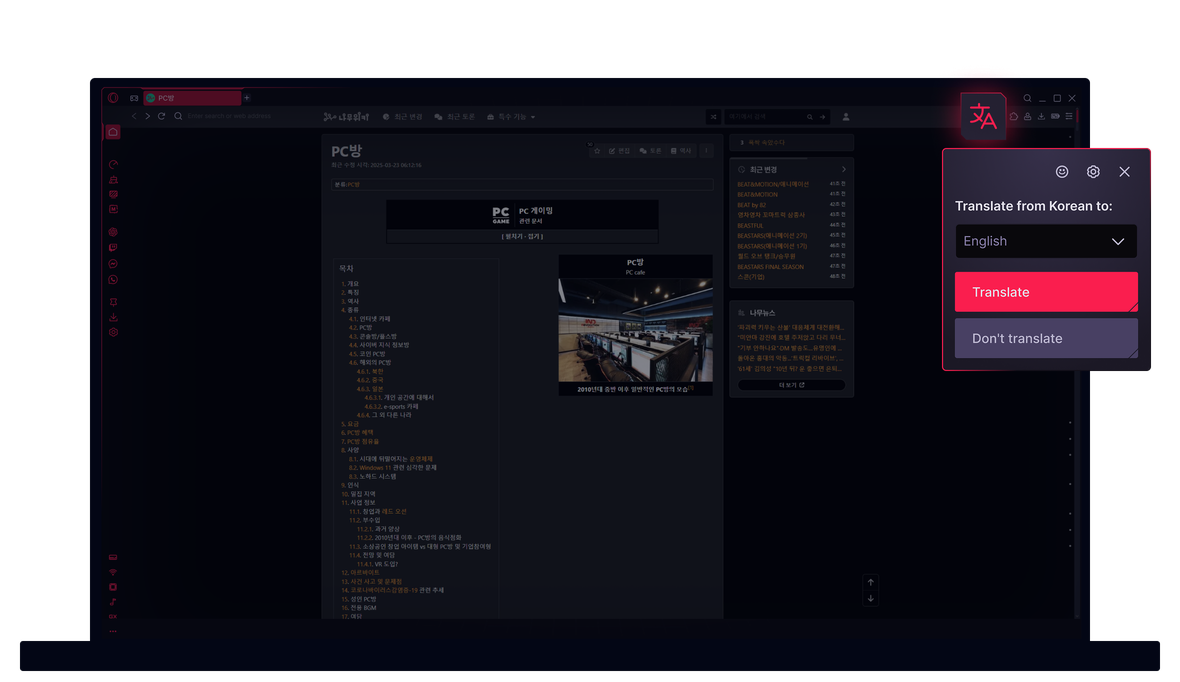Open GX Control speedometer icon in sidebar
1180x682 pixels.
(113, 165)
